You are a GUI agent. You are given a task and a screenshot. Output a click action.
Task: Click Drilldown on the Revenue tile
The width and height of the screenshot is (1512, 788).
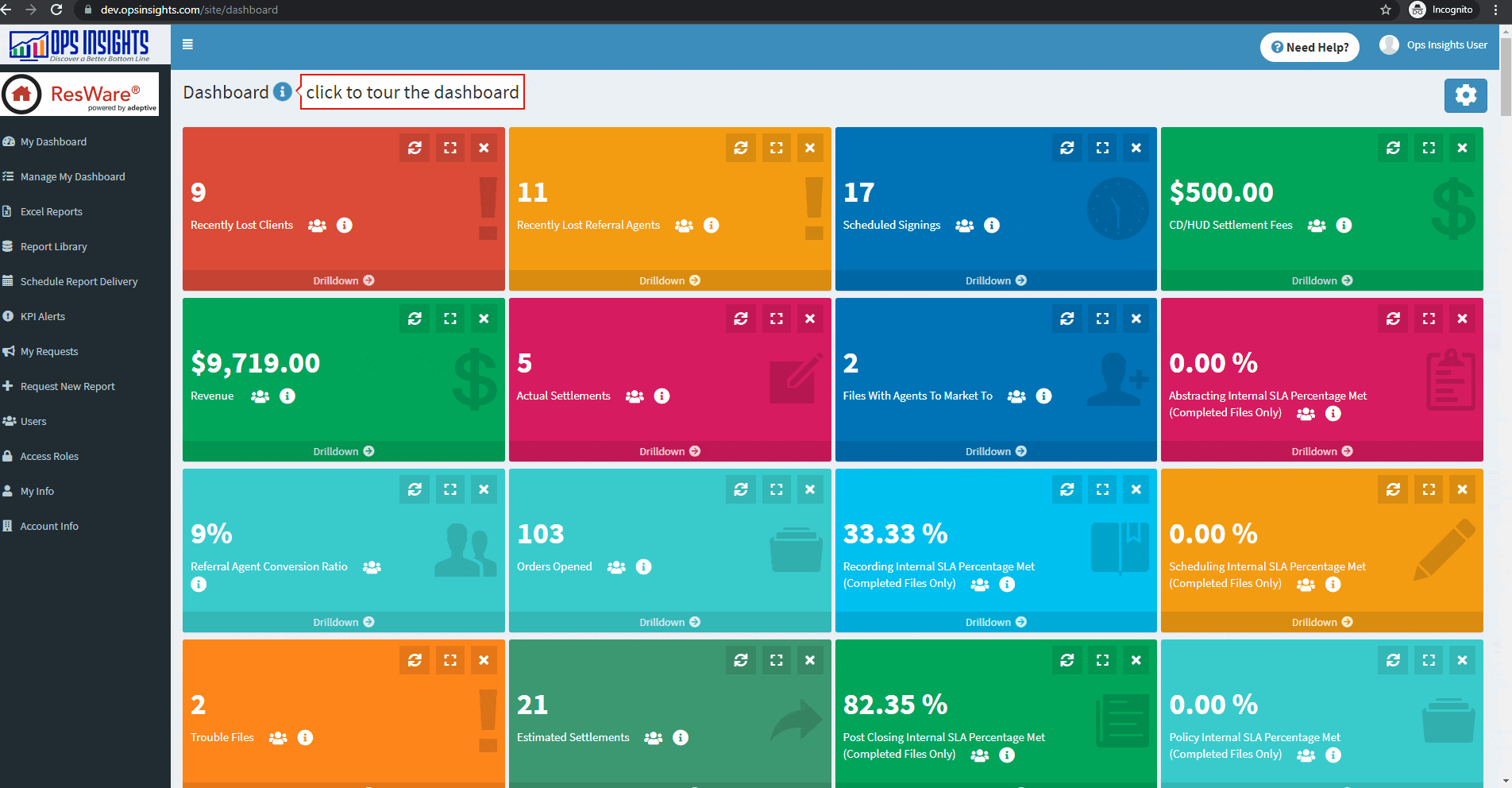[x=343, y=450]
